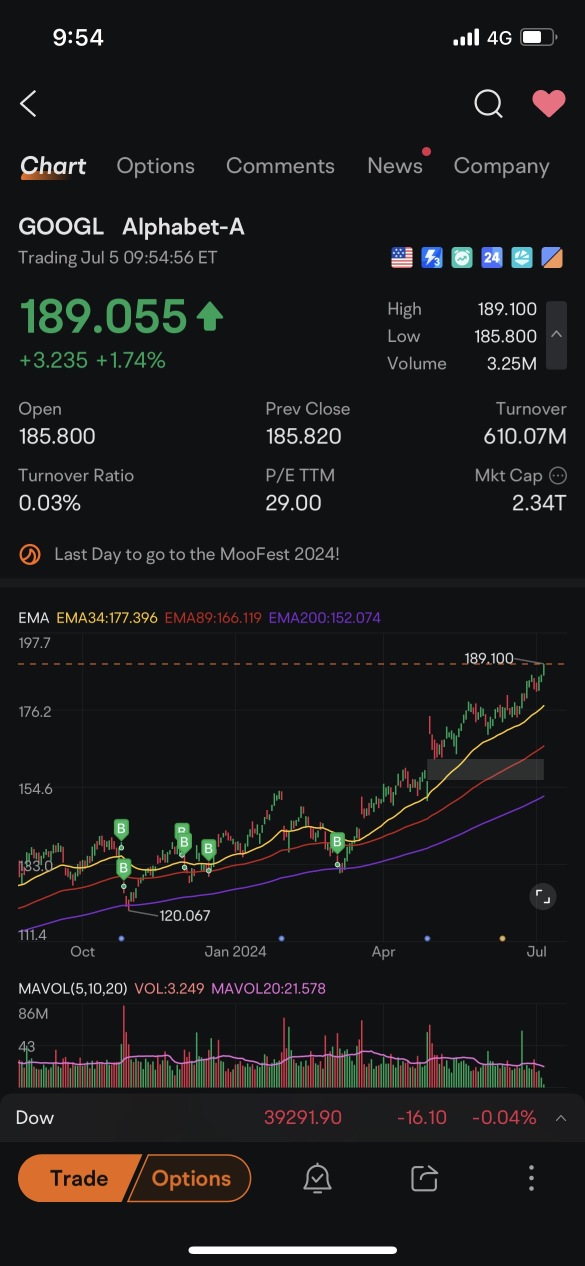Tap the outlined Options trading button
The height and width of the screenshot is (1266, 585).
(191, 1178)
